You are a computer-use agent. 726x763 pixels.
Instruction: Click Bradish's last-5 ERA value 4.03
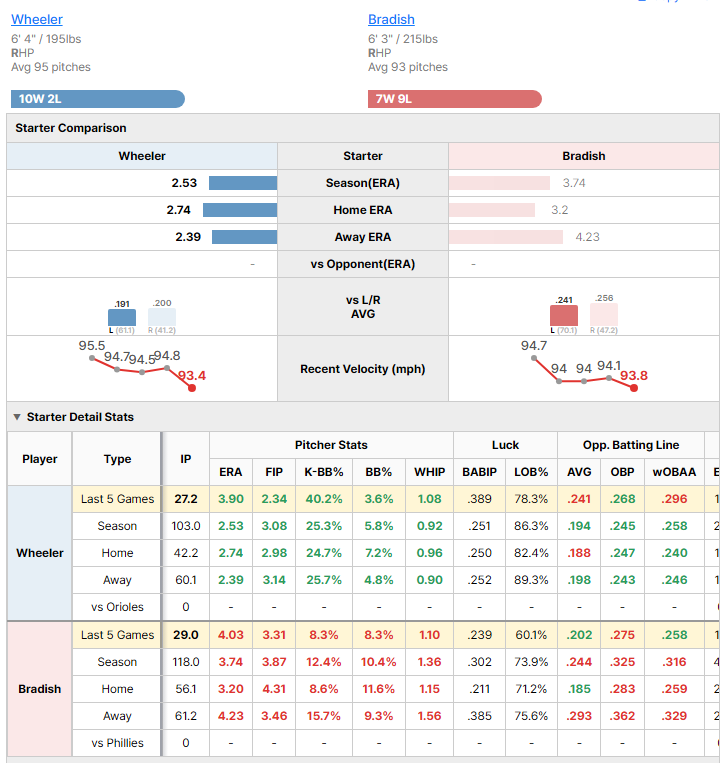click(x=231, y=635)
